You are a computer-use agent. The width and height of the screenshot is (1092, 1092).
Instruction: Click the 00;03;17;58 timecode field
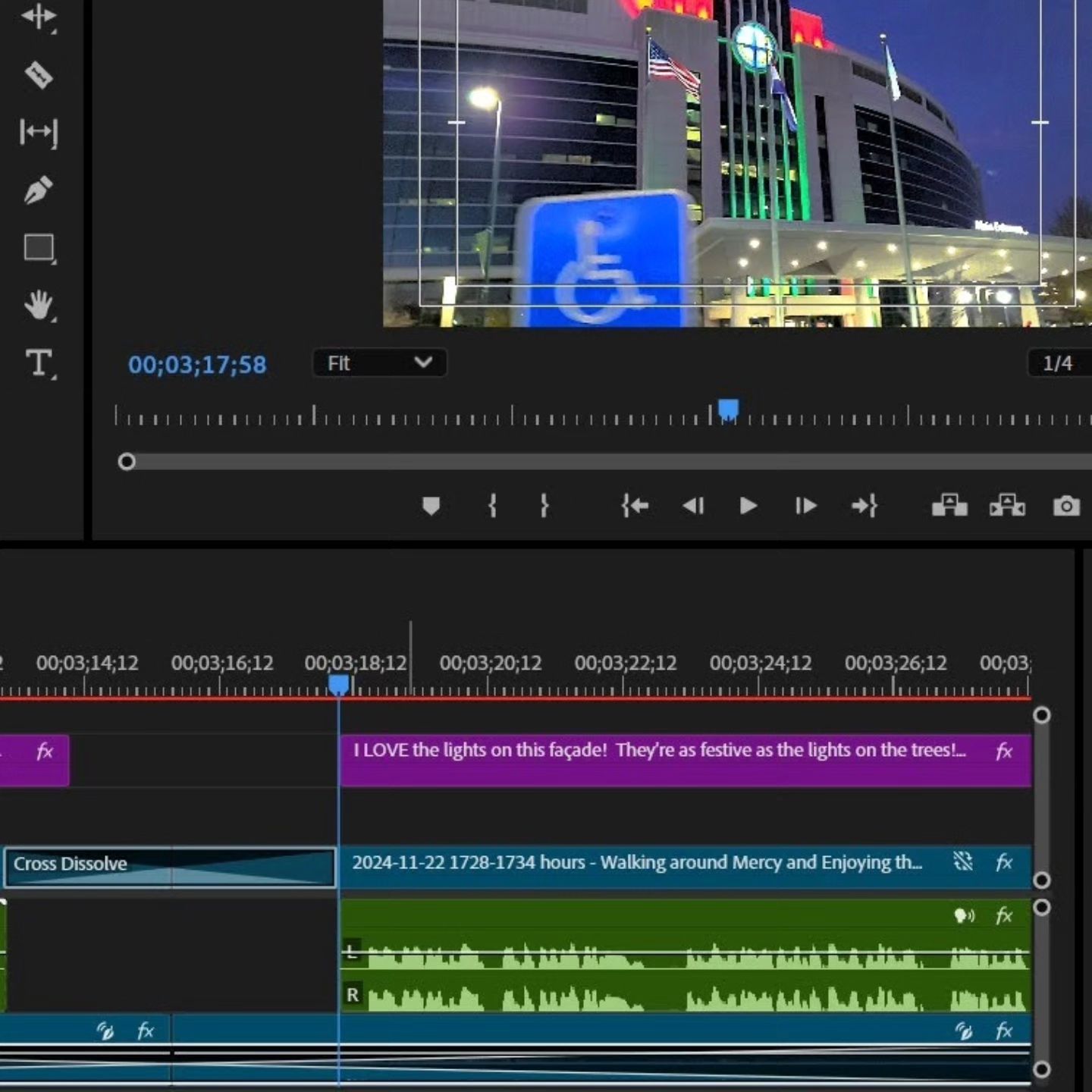pos(197,365)
